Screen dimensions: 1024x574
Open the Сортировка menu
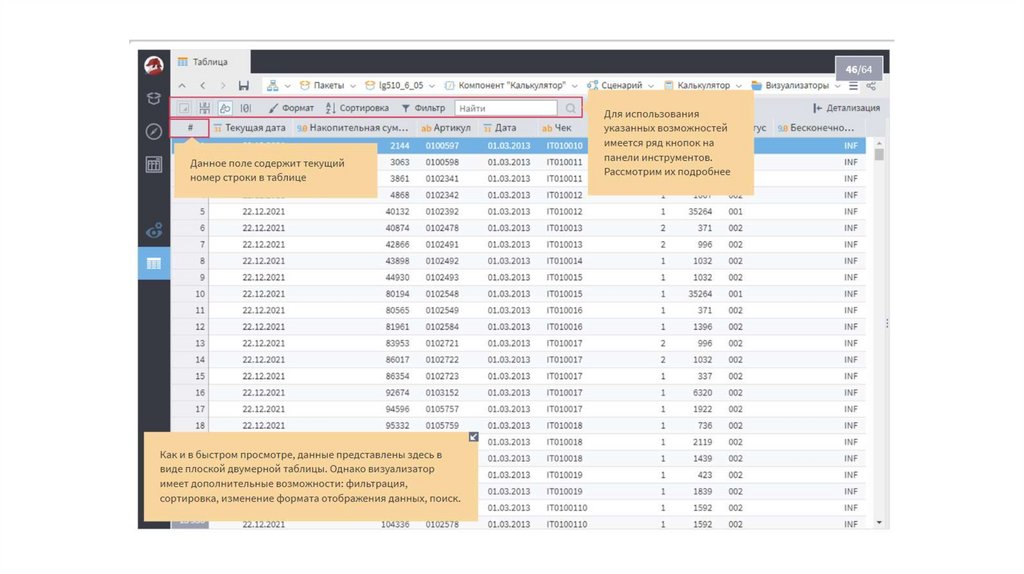tap(357, 108)
